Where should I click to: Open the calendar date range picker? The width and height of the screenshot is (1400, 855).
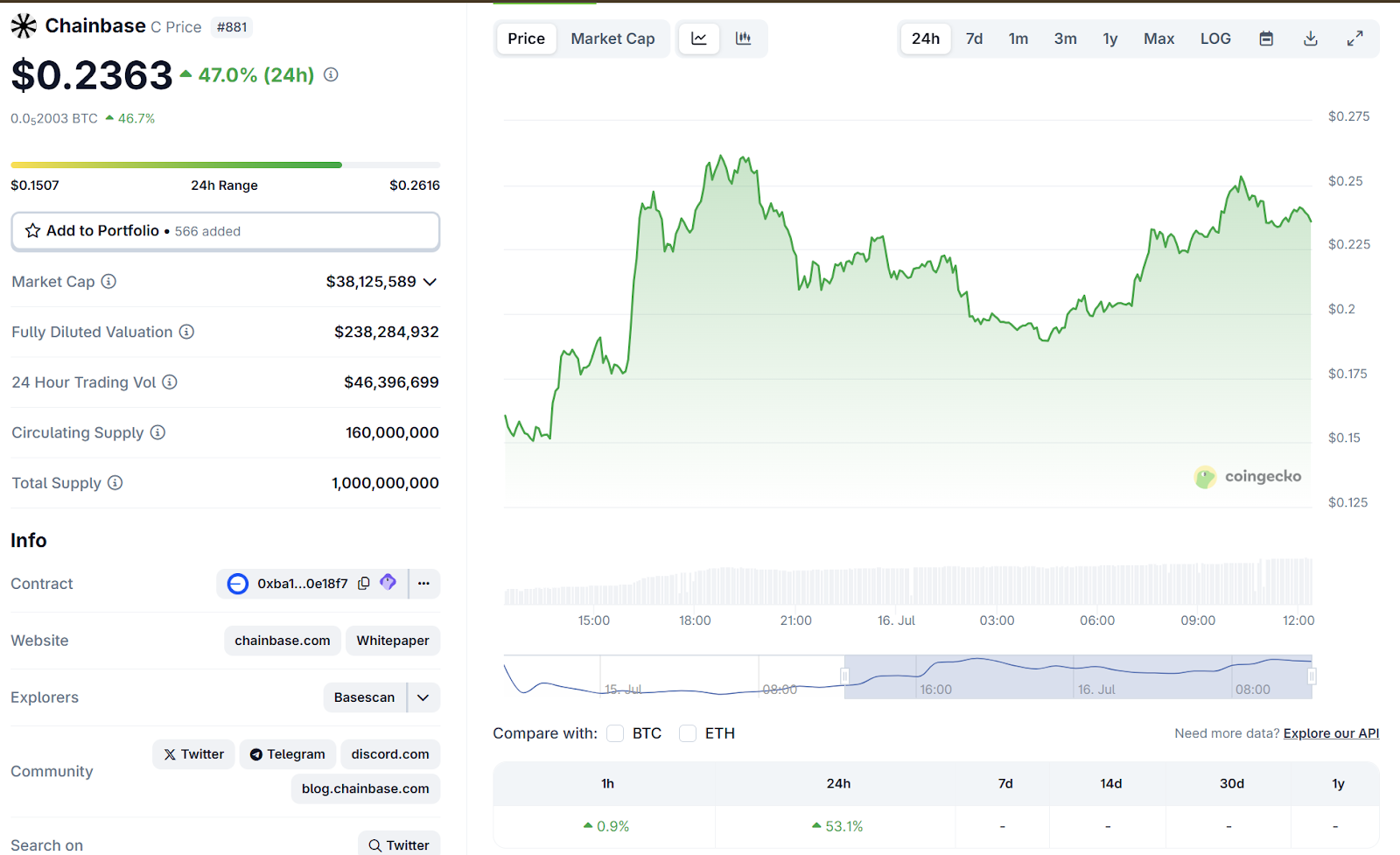(1266, 39)
